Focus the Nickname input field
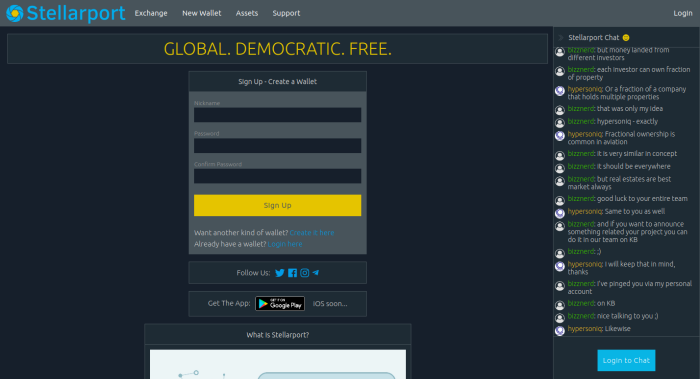700x379 pixels. (x=277, y=115)
